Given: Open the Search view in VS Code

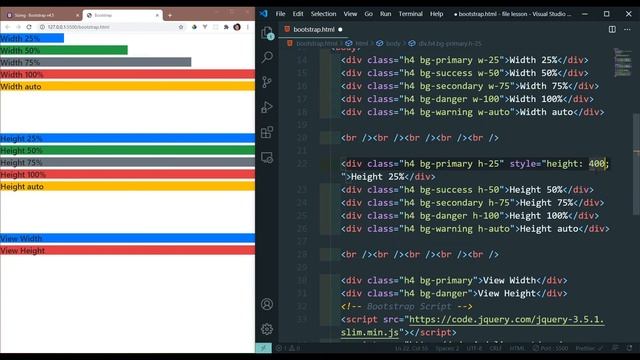Looking at the screenshot, I should [x=267, y=57].
